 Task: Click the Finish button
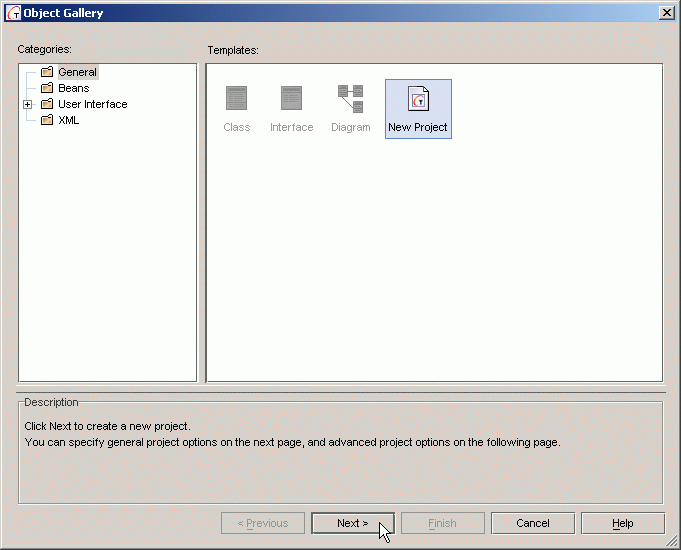tap(442, 523)
